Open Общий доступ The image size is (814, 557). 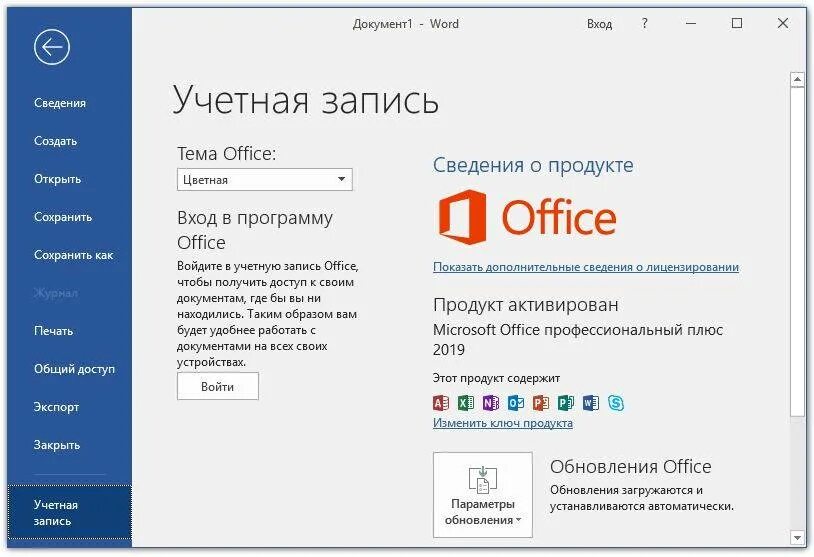click(x=74, y=369)
